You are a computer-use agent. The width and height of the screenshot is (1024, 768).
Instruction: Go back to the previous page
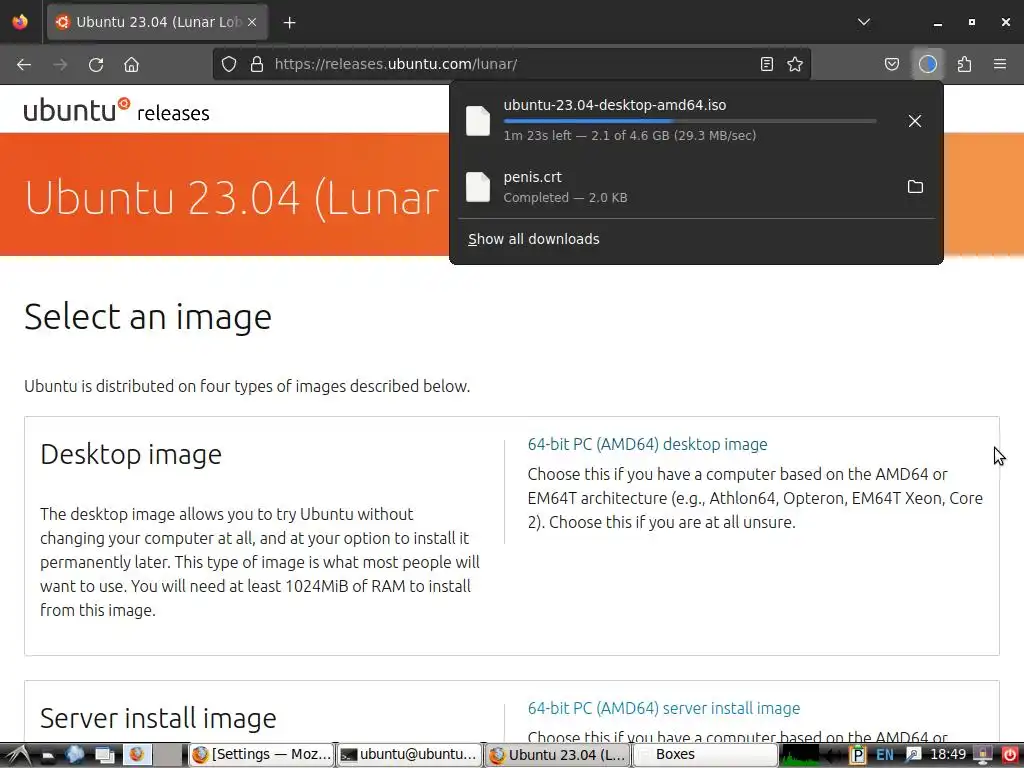point(24,64)
